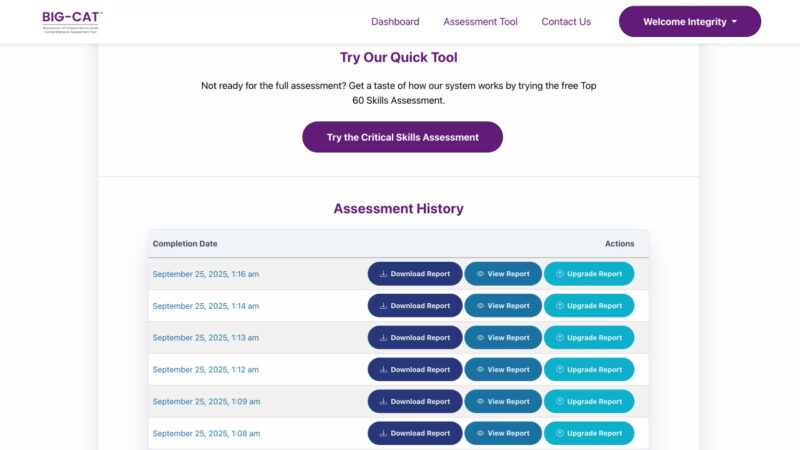
Task: View Report for 1:13 am assessment
Action: 503,338
